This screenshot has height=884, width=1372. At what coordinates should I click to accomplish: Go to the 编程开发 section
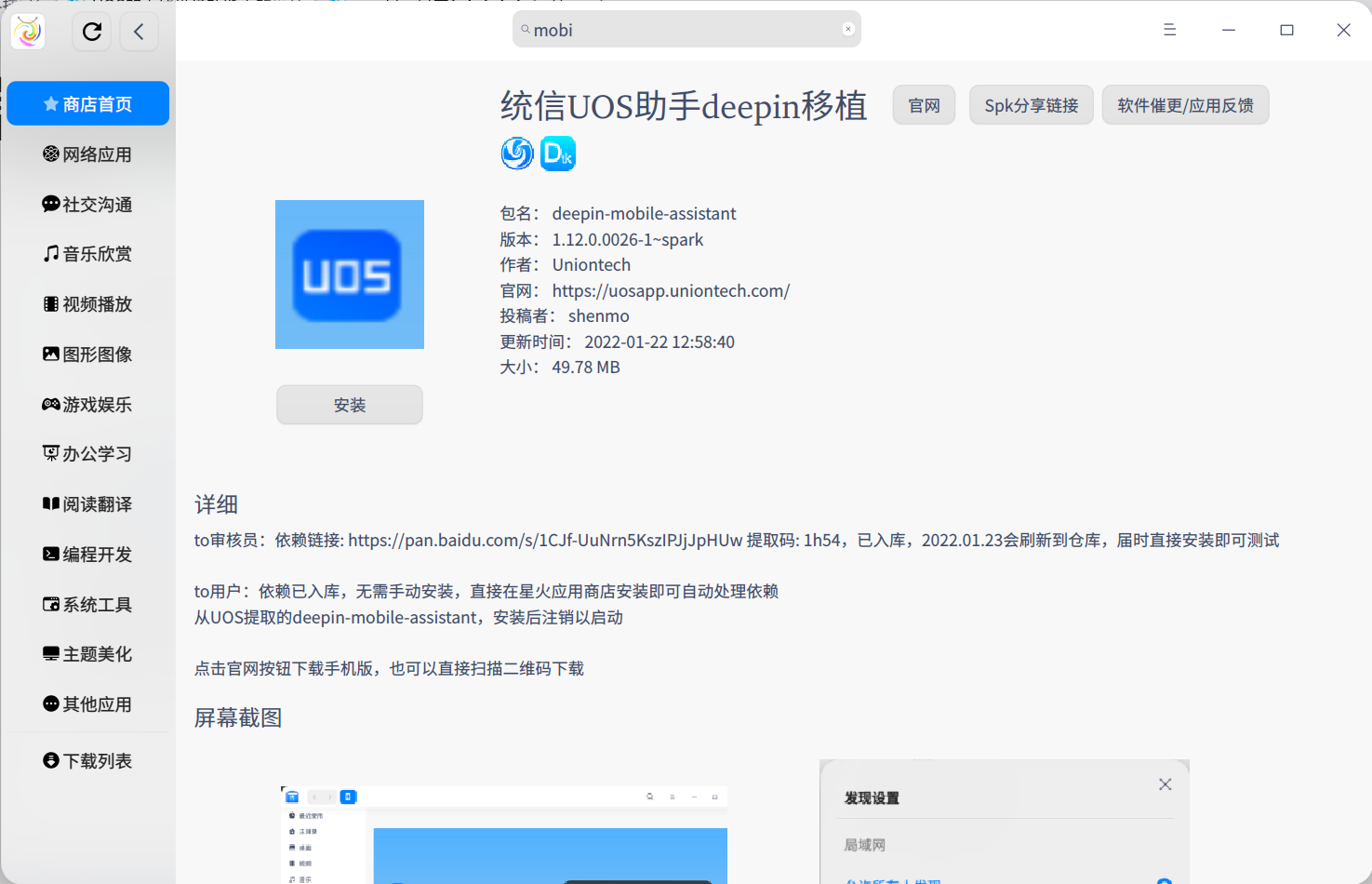87,554
